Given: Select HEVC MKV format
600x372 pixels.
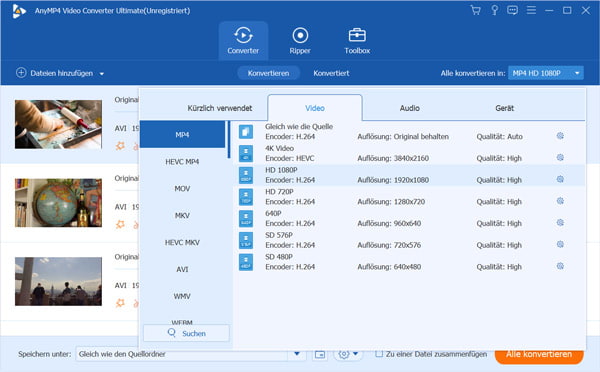Looking at the screenshot, I should coord(182,243).
